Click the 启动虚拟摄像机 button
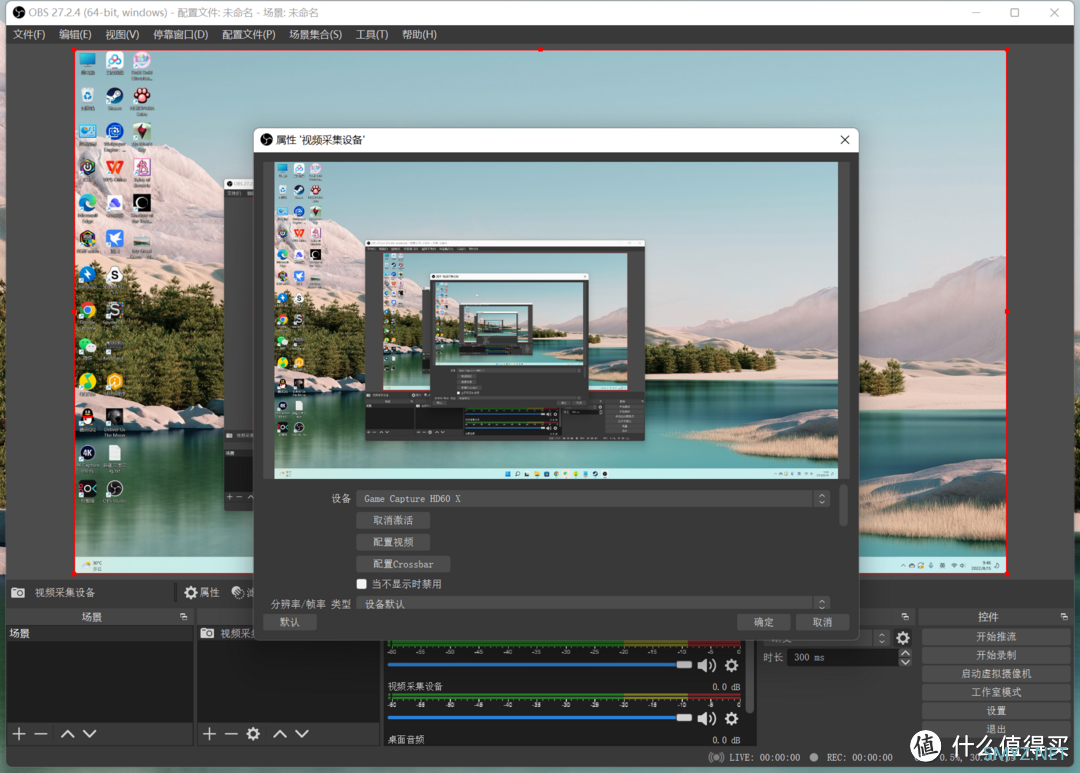This screenshot has height=773, width=1080. point(996,674)
